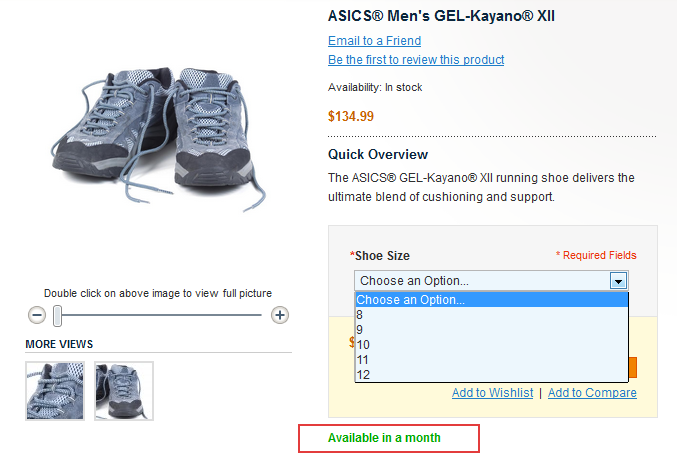677x460 pixels.
Task: Click the Add to Wishlist link
Action: point(492,393)
